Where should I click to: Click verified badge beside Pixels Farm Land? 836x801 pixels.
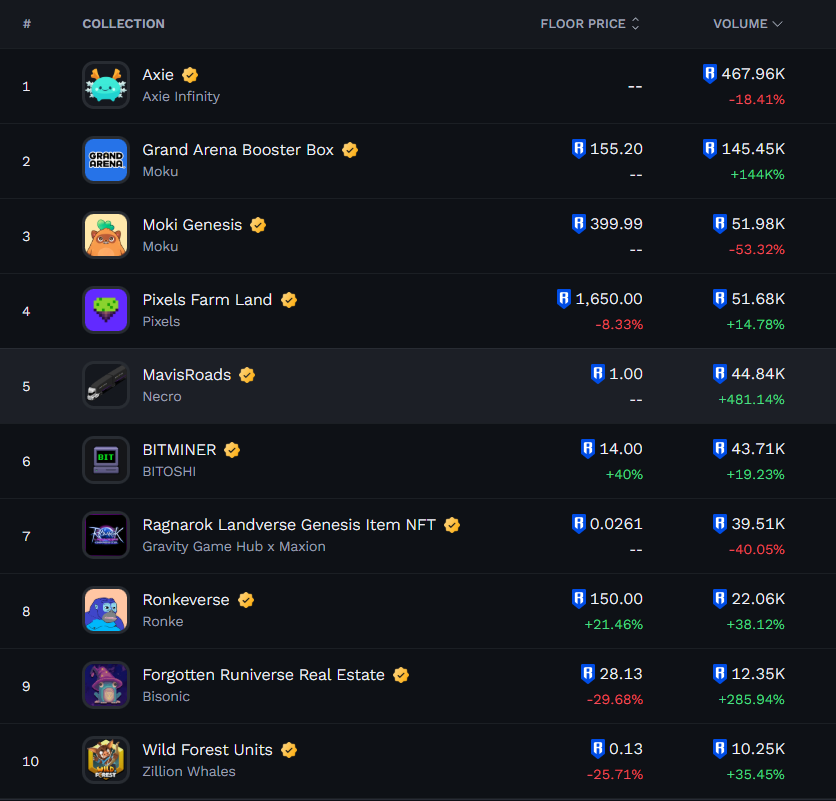pyautogui.click(x=289, y=300)
